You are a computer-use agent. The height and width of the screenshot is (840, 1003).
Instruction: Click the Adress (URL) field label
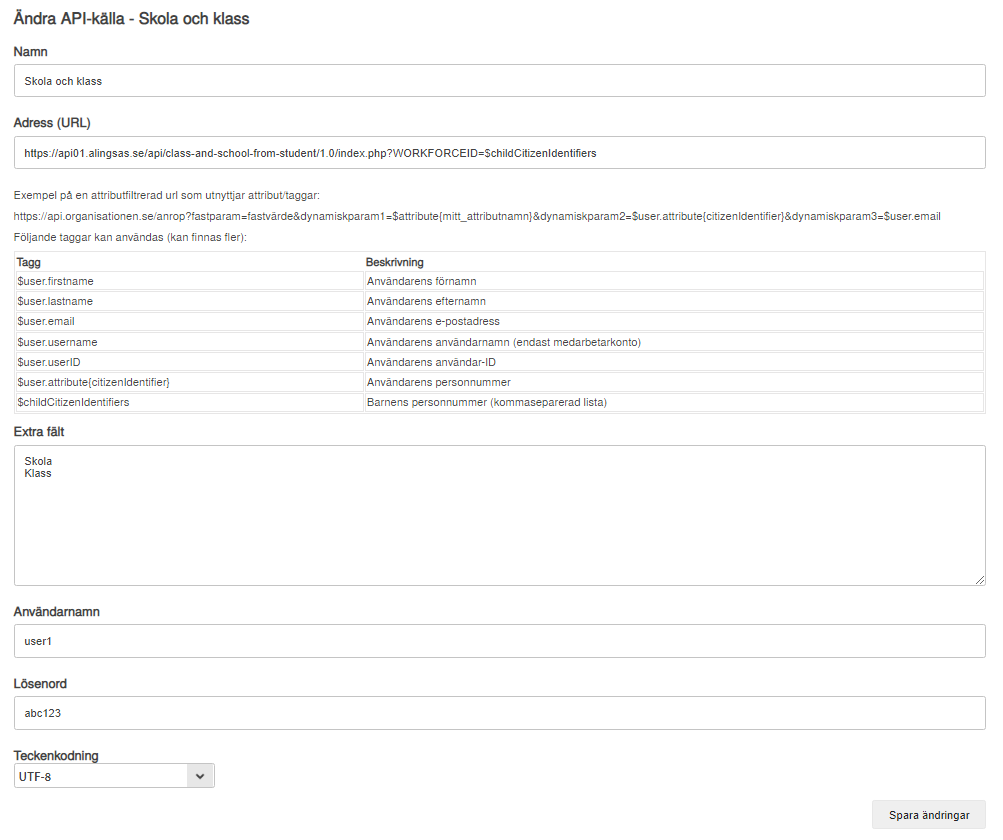click(x=52, y=123)
